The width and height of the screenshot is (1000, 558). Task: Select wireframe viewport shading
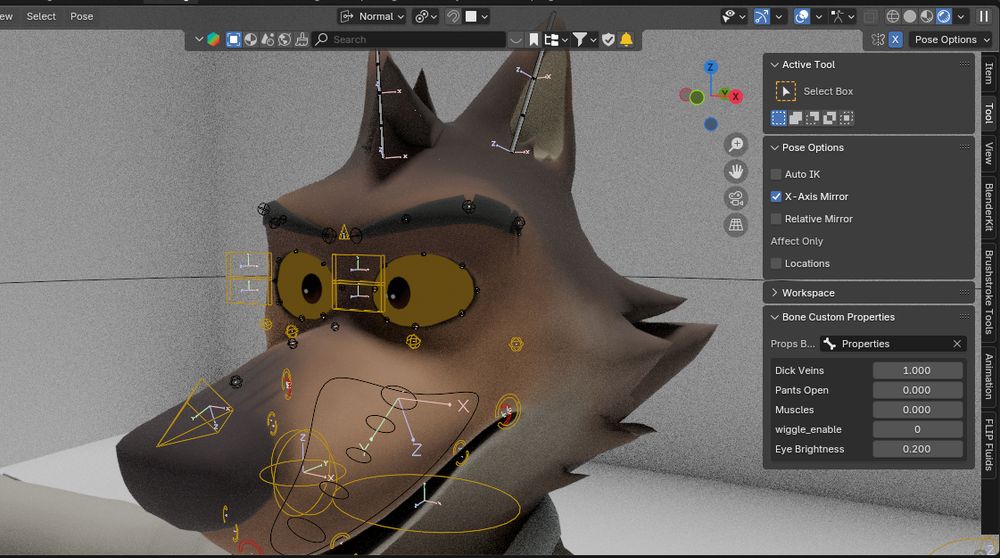pyautogui.click(x=893, y=17)
